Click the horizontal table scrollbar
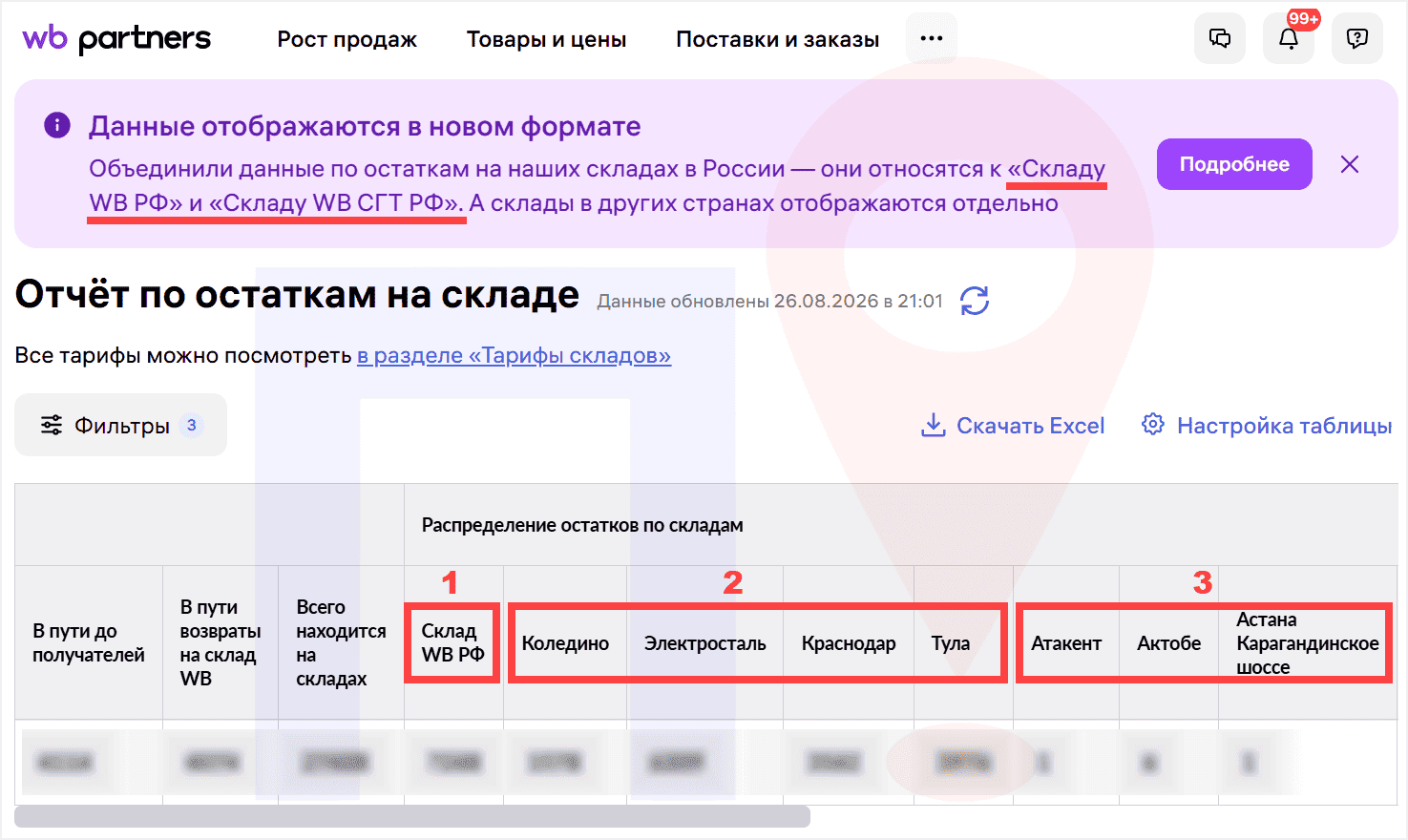 click(412, 816)
